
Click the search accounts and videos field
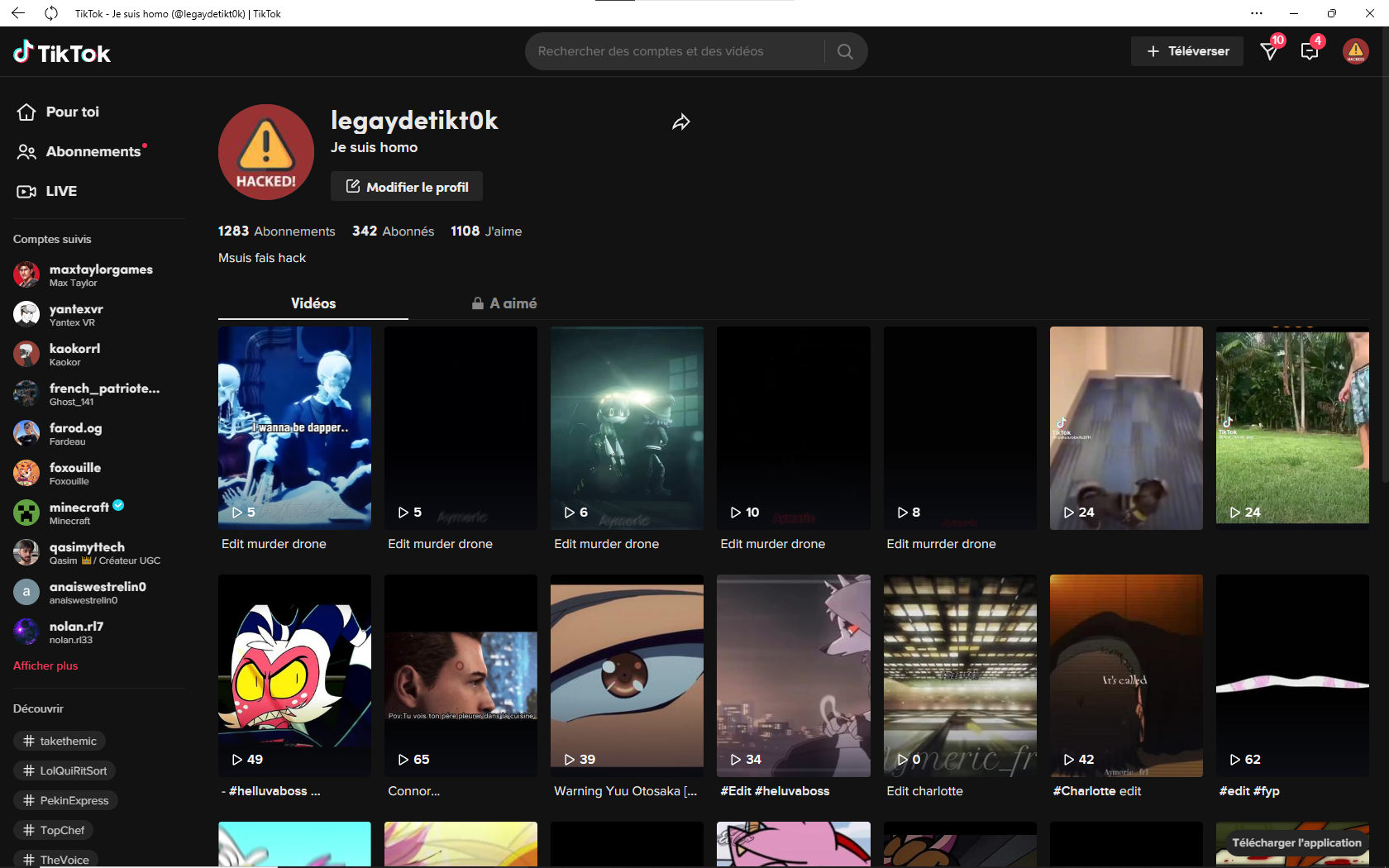point(674,51)
